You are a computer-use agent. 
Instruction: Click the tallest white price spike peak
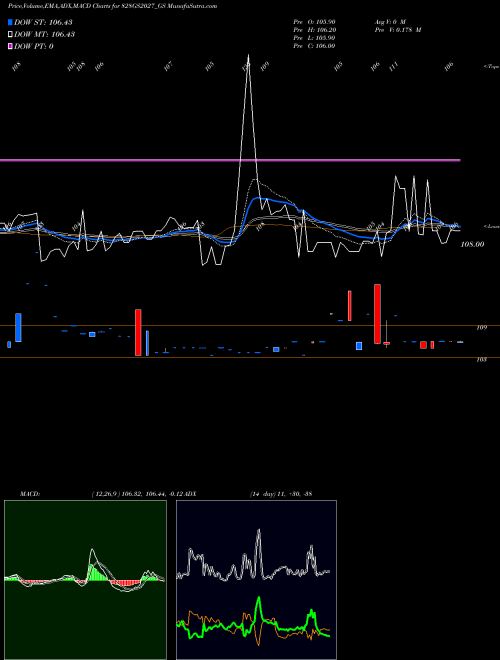(x=248, y=56)
